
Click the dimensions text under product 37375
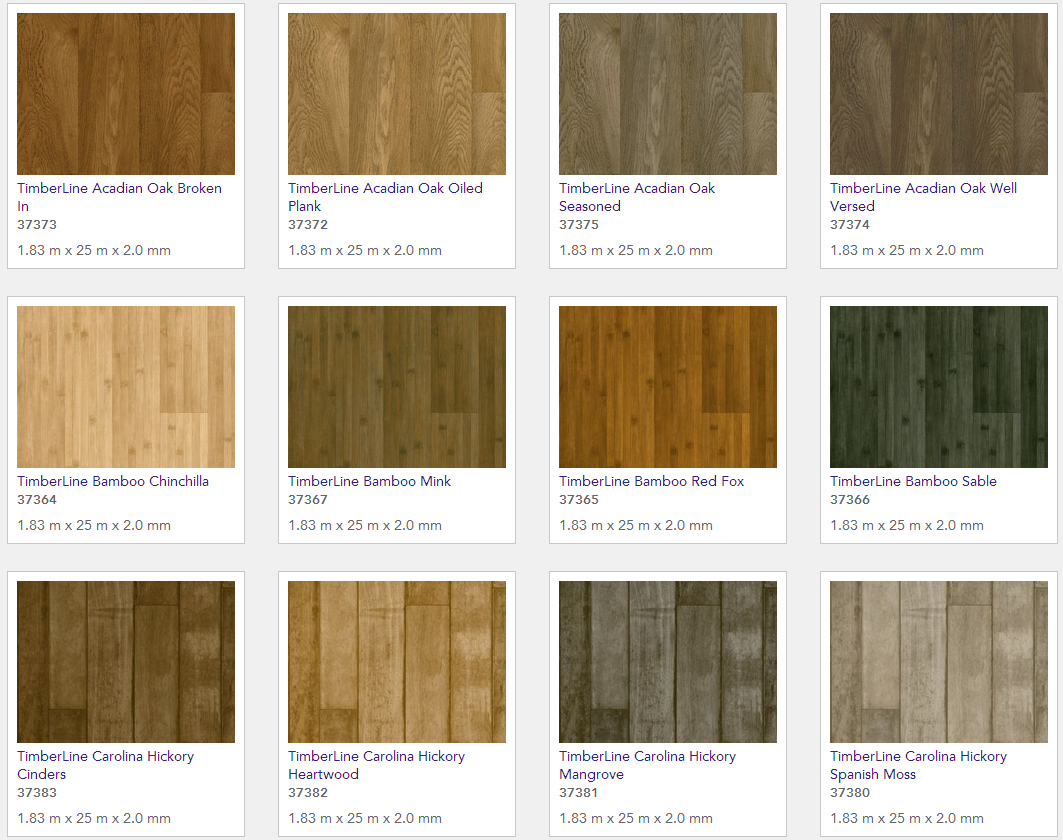coord(636,250)
